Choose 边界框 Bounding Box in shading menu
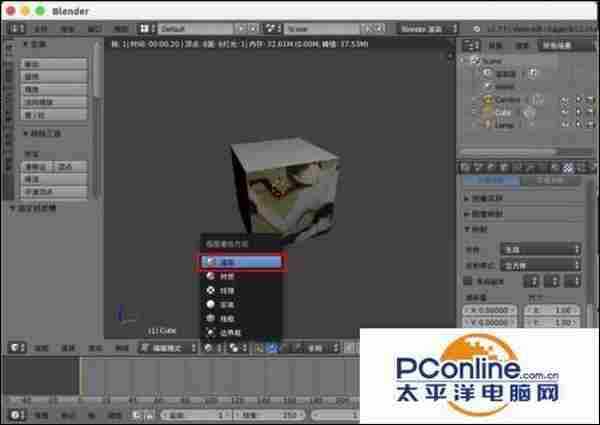 coord(241,332)
